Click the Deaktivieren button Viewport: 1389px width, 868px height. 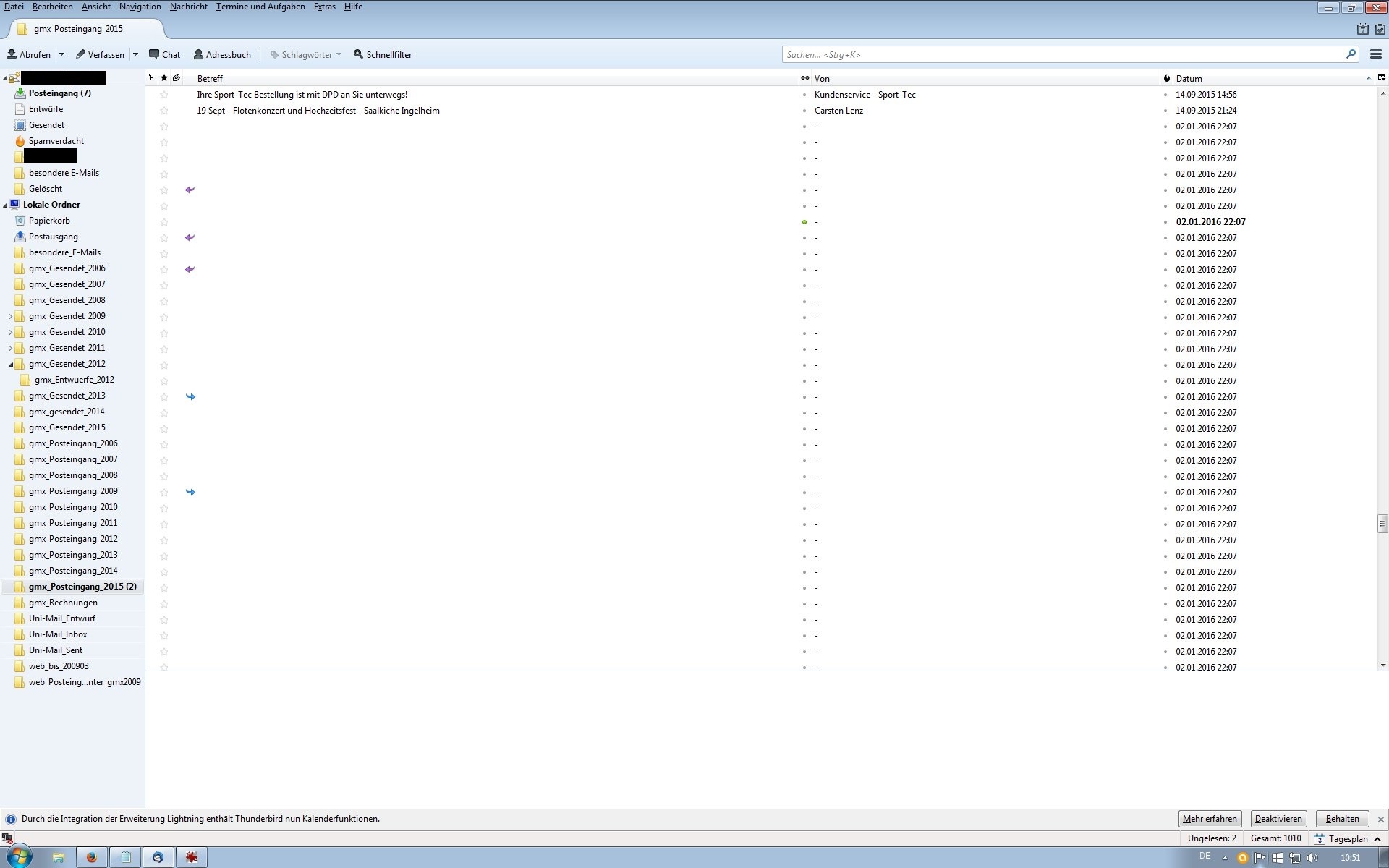point(1278,819)
